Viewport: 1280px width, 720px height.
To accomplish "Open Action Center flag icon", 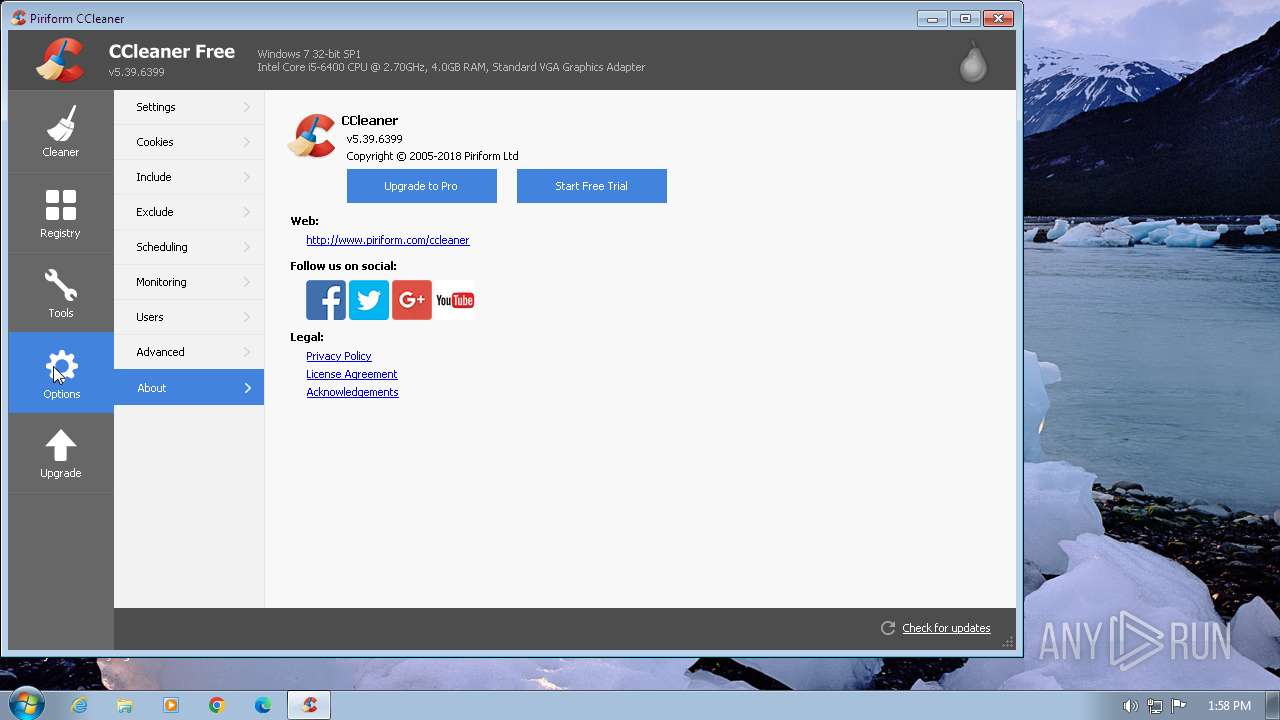I will point(1178,705).
